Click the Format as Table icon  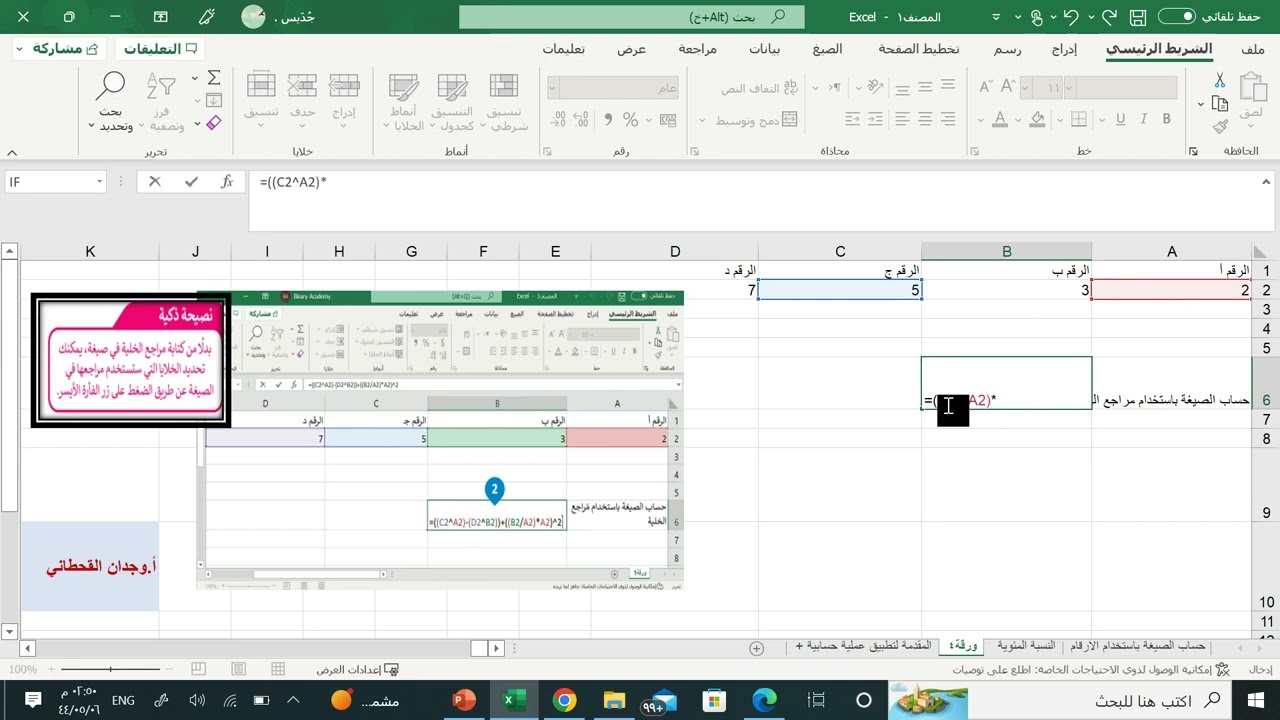click(452, 87)
